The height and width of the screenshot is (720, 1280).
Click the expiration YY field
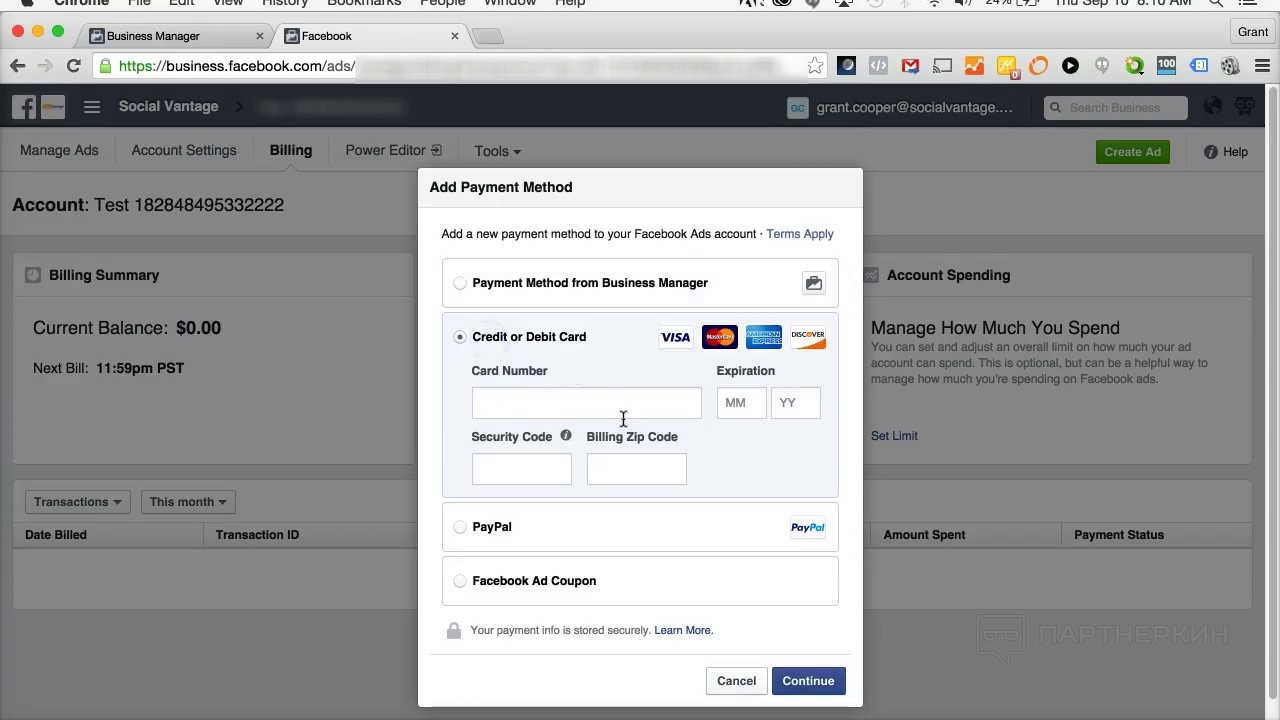click(796, 403)
